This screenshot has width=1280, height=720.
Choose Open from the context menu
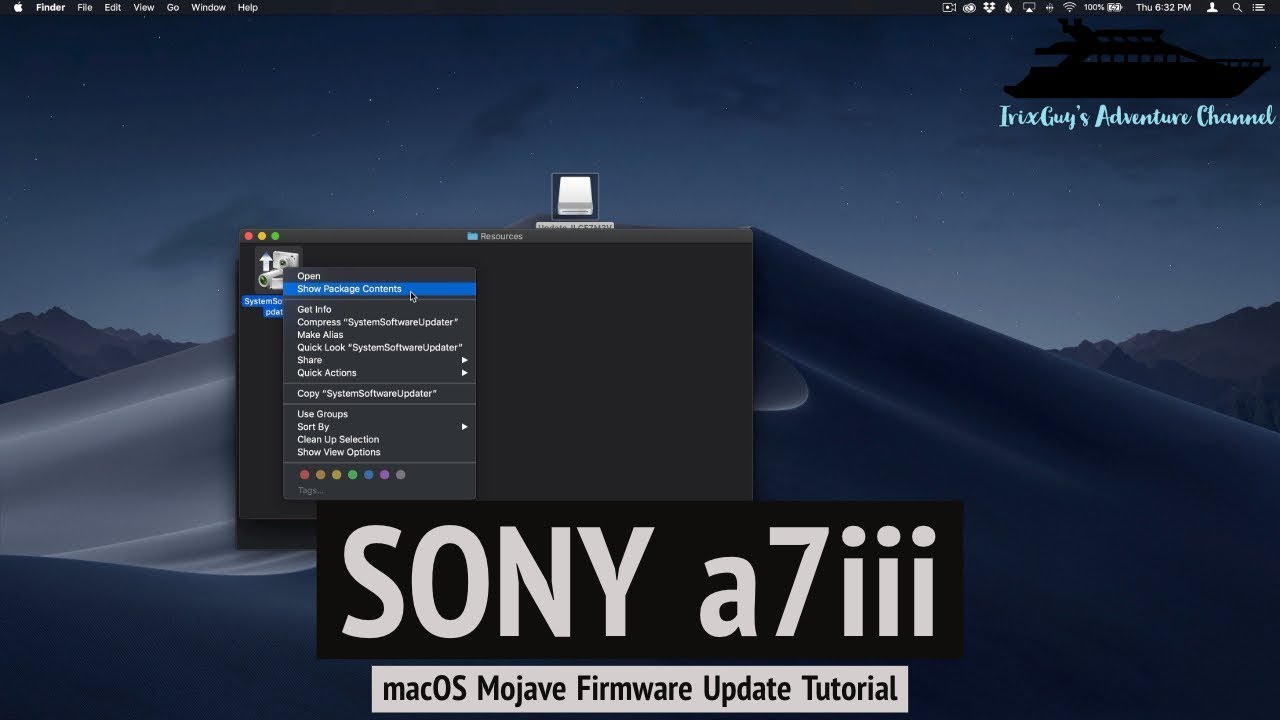coord(380,276)
